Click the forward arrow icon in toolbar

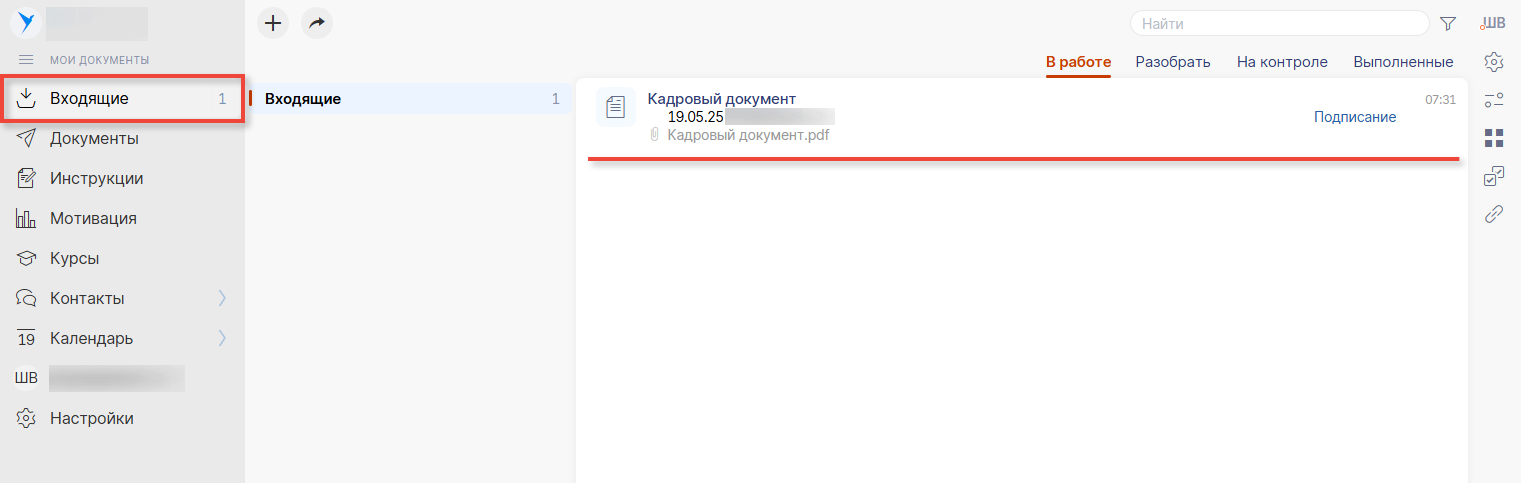click(317, 23)
